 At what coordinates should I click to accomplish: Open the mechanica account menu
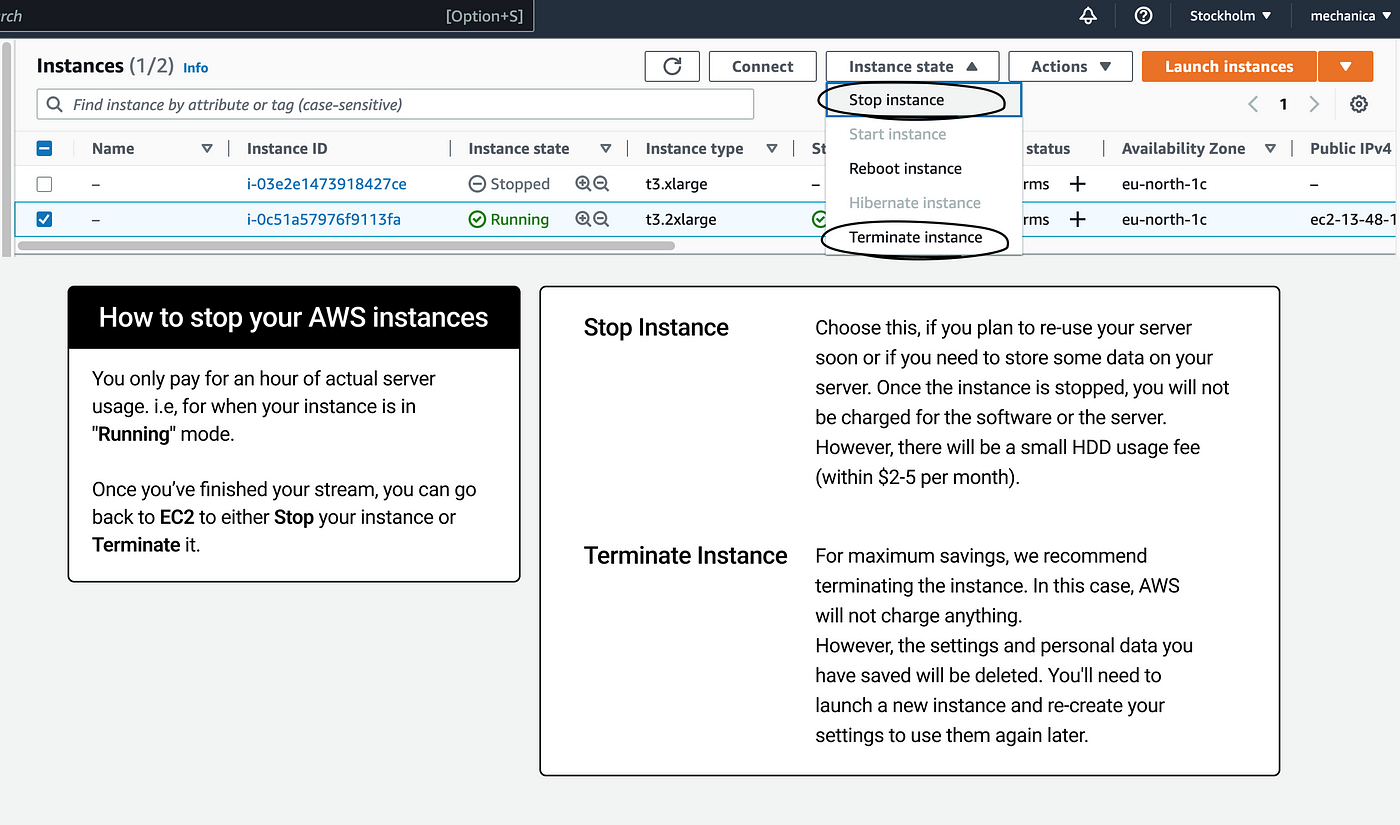(x=1350, y=16)
